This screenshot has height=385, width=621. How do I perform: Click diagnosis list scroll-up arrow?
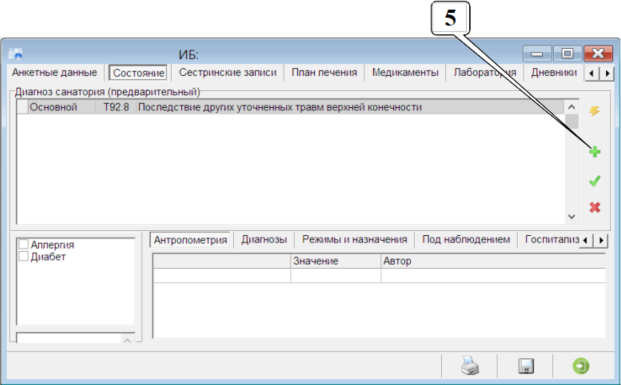pos(571,107)
